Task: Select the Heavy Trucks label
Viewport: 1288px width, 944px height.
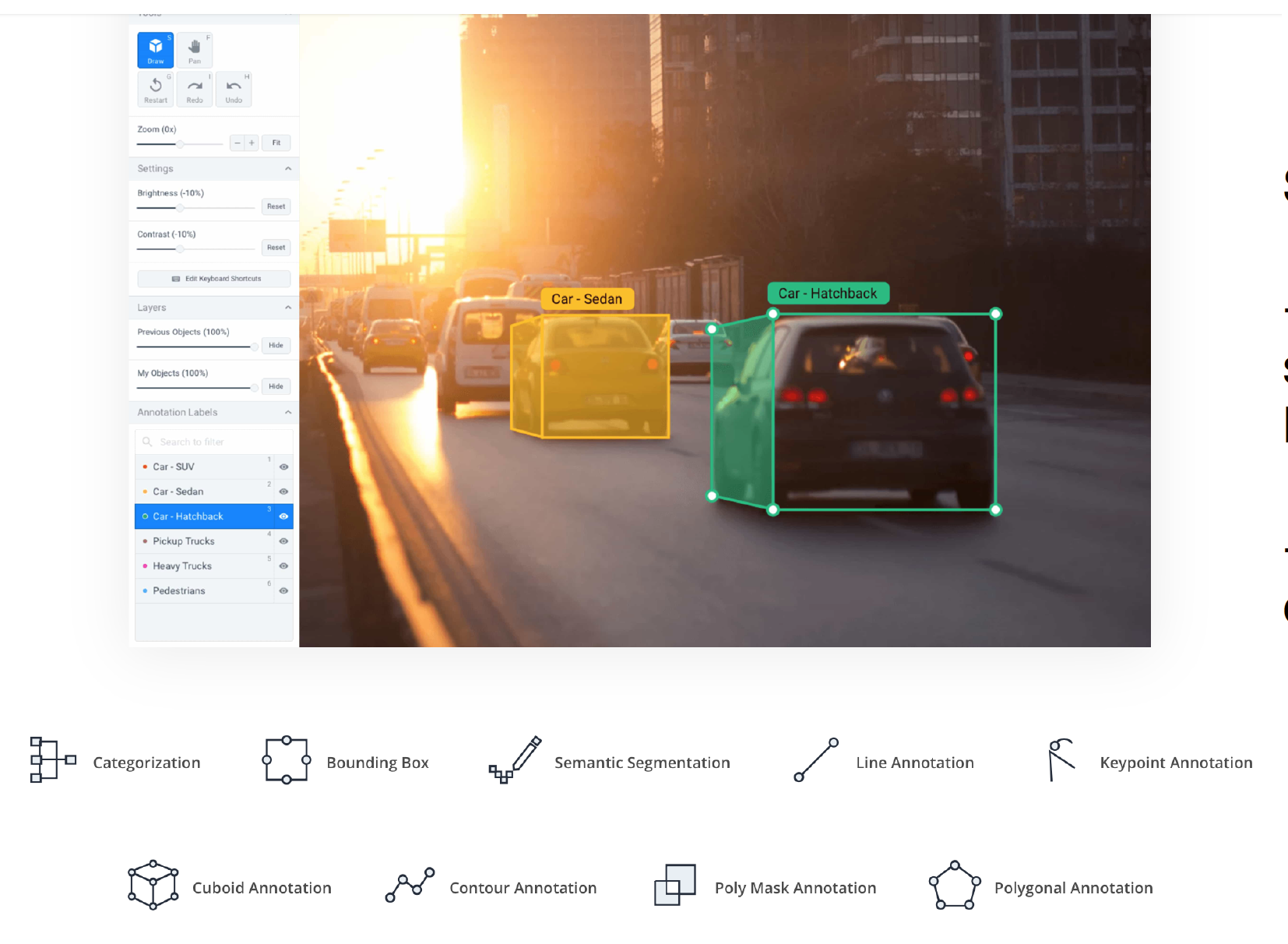Action: pyautogui.click(x=182, y=566)
